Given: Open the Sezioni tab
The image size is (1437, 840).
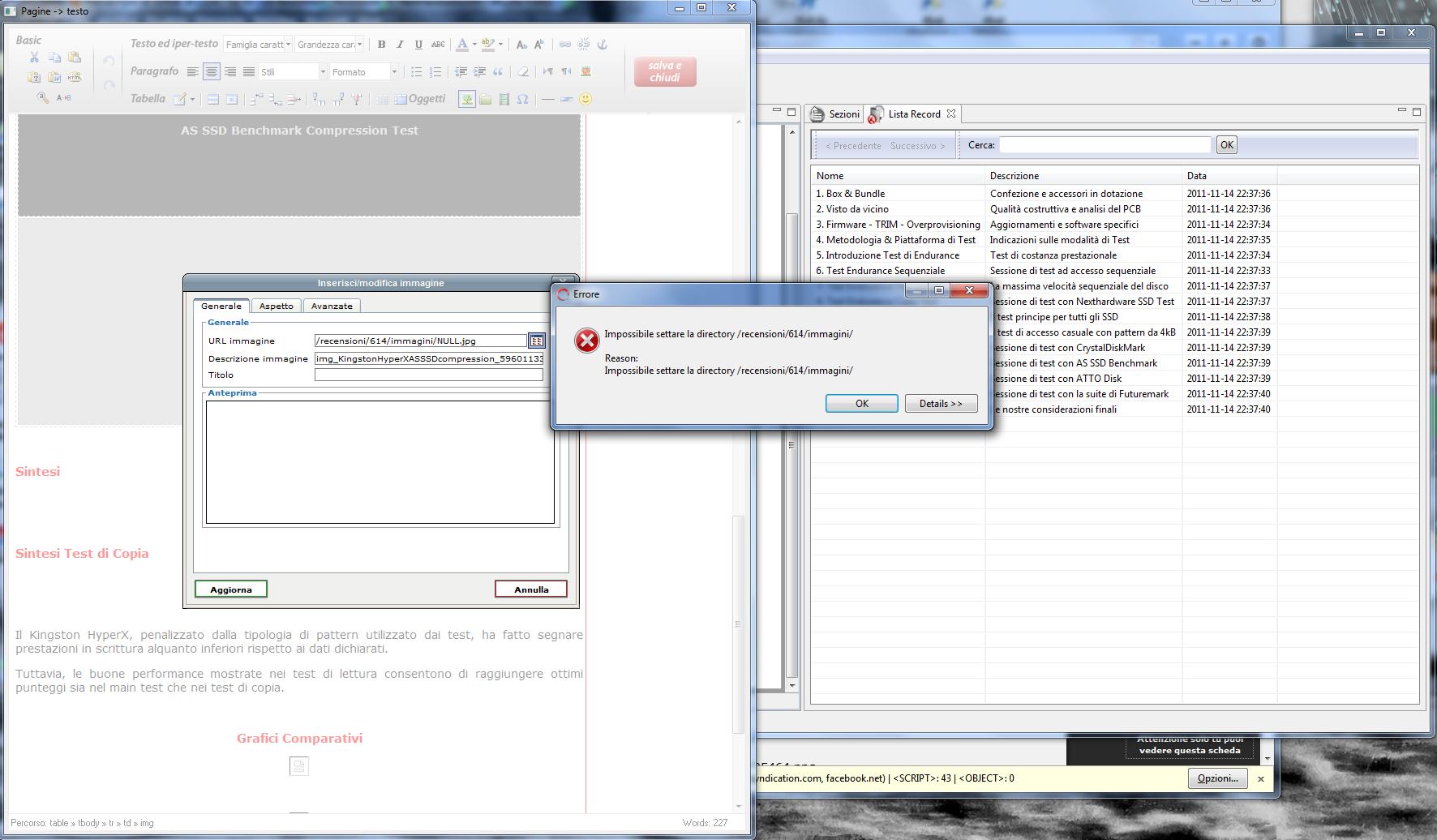Looking at the screenshot, I should click(x=835, y=114).
